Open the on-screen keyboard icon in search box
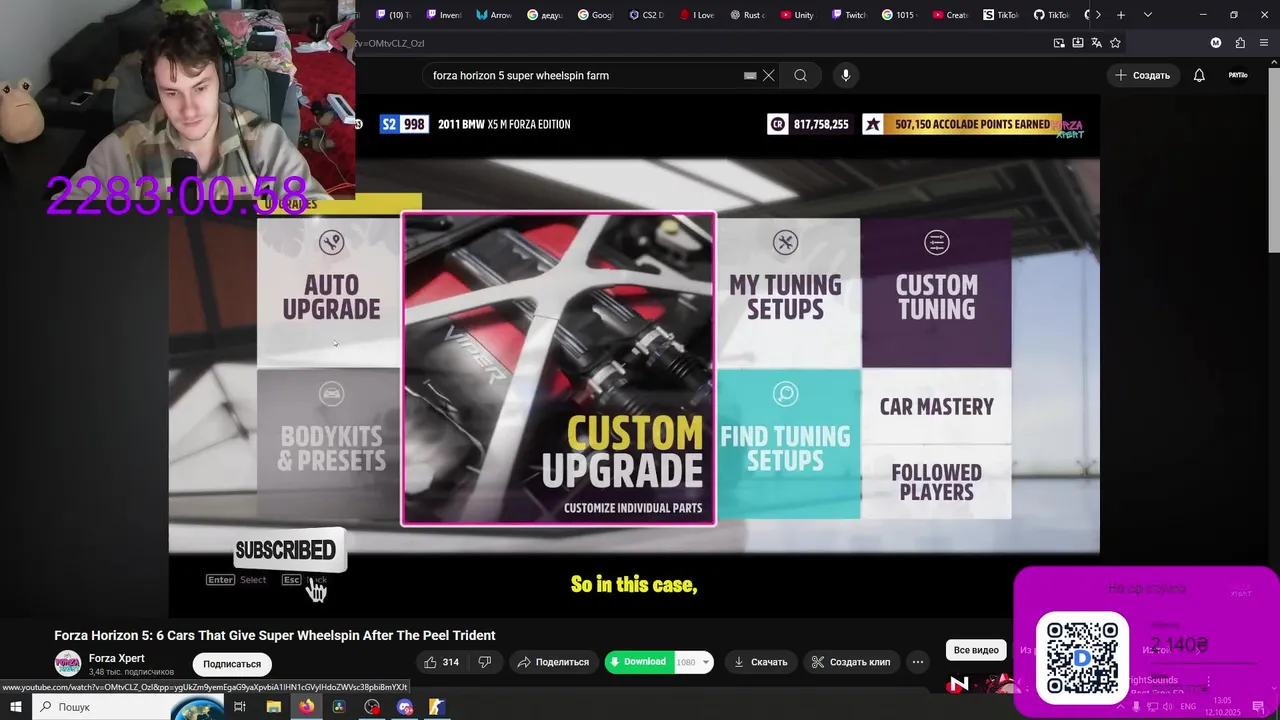The height and width of the screenshot is (720, 1280). point(750,75)
